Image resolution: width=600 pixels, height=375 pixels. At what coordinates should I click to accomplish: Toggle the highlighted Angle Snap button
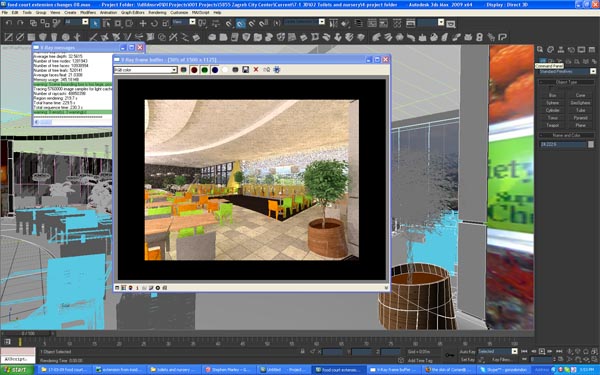(x=241, y=24)
